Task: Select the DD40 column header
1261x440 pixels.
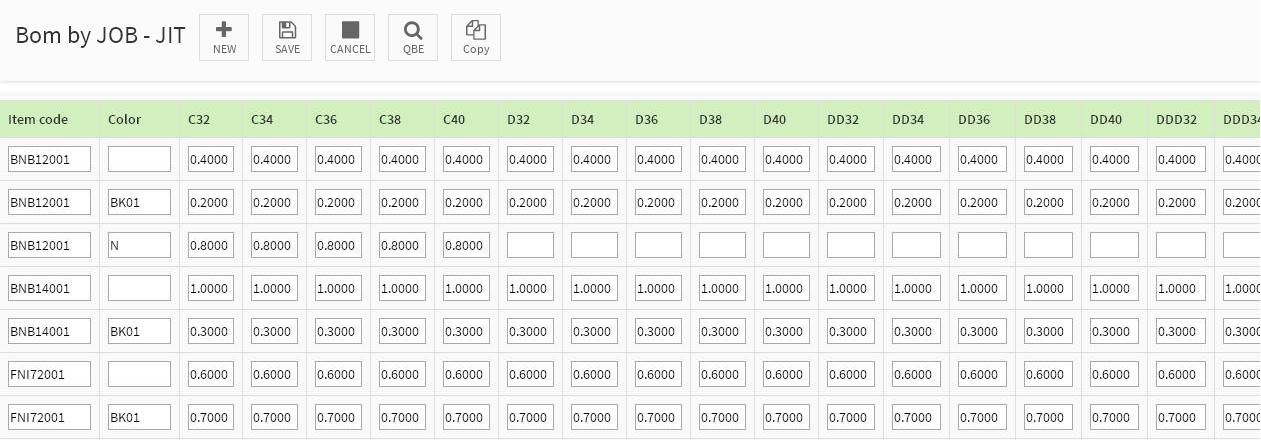Action: pyautogui.click(x=1106, y=119)
